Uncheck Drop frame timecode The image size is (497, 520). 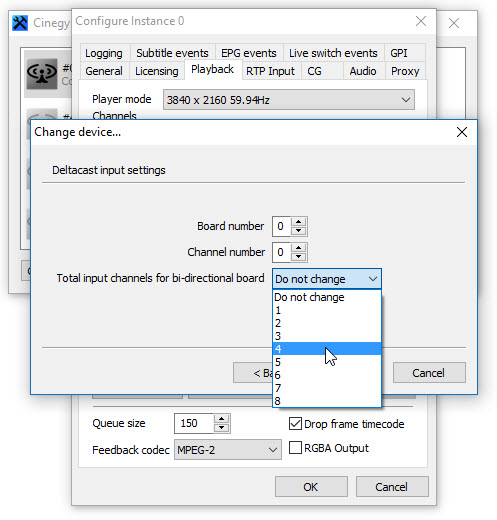tap(295, 423)
